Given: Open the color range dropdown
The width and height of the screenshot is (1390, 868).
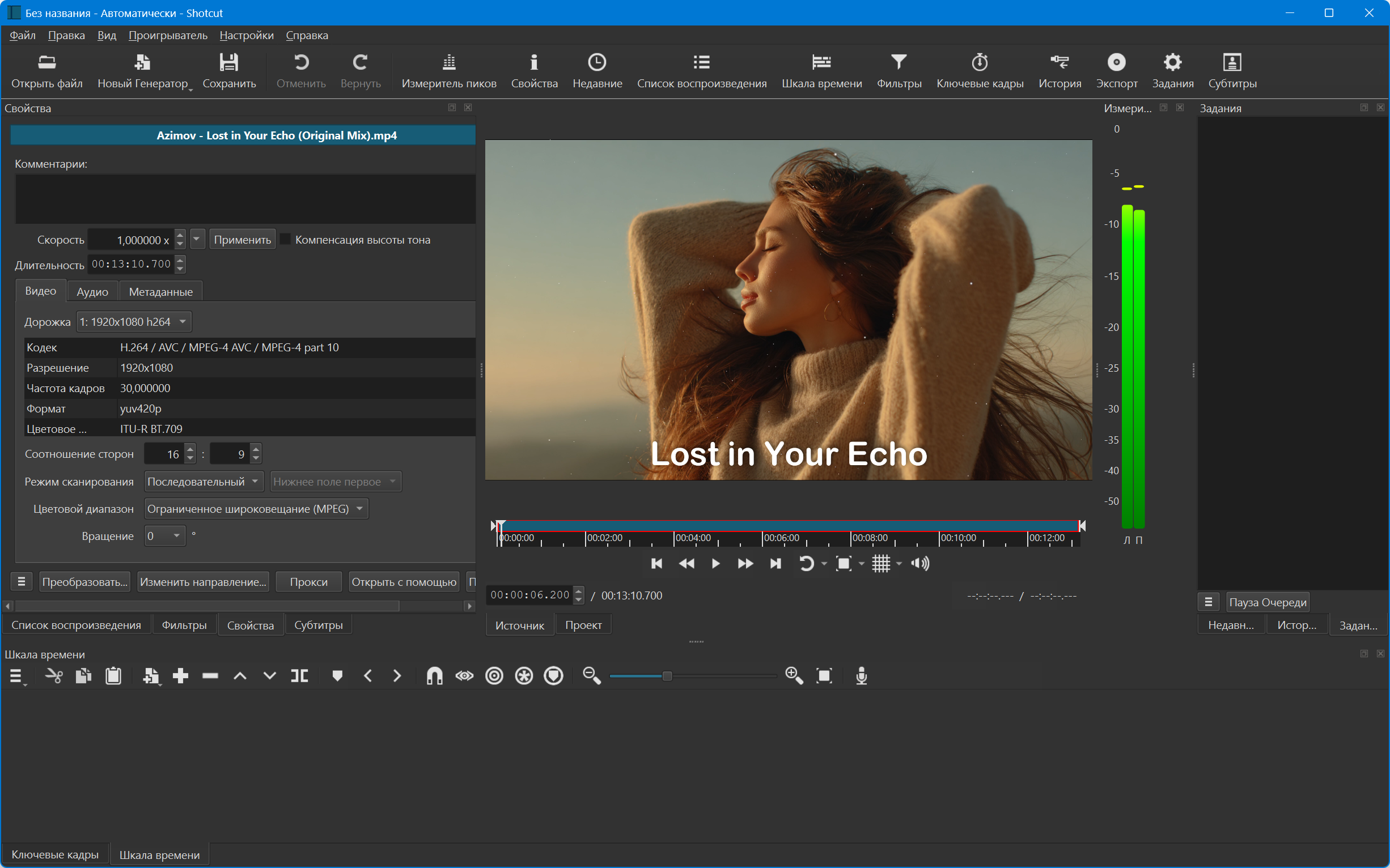Looking at the screenshot, I should 256,509.
